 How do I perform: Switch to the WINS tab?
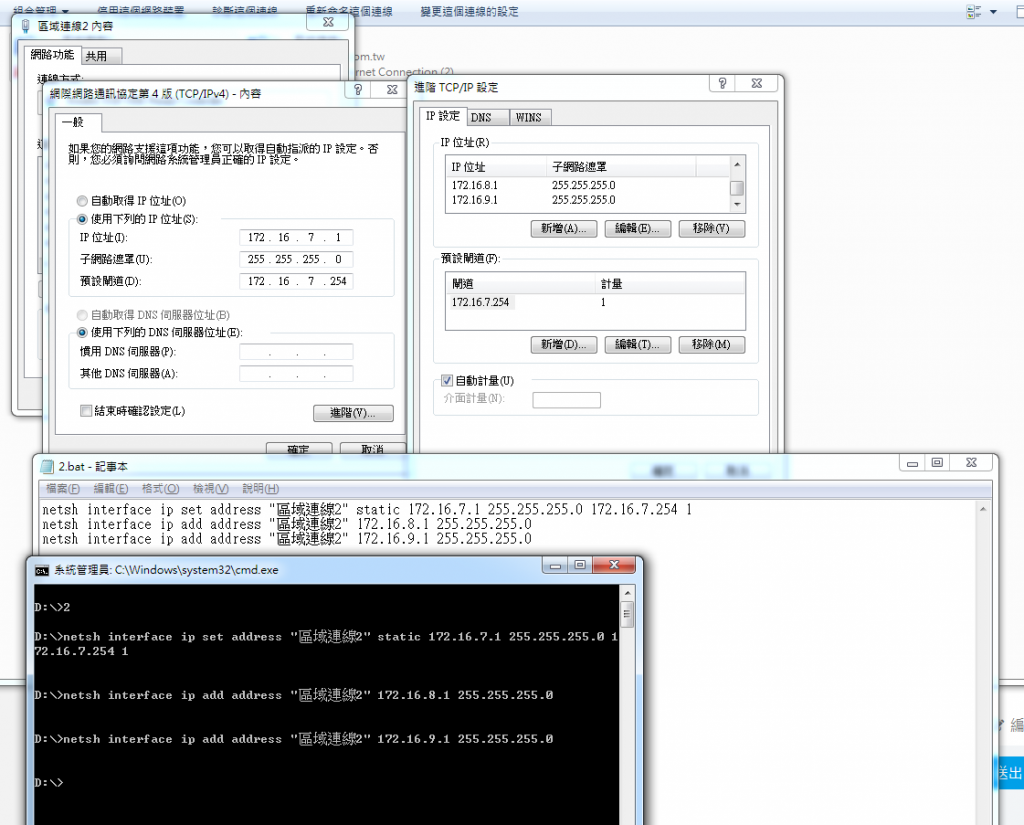click(529, 118)
